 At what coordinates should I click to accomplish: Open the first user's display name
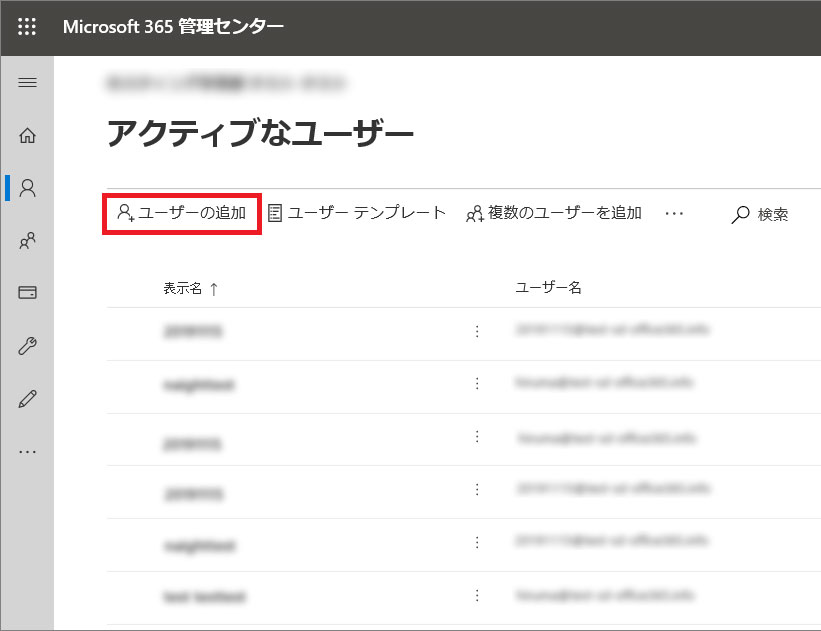click(193, 331)
